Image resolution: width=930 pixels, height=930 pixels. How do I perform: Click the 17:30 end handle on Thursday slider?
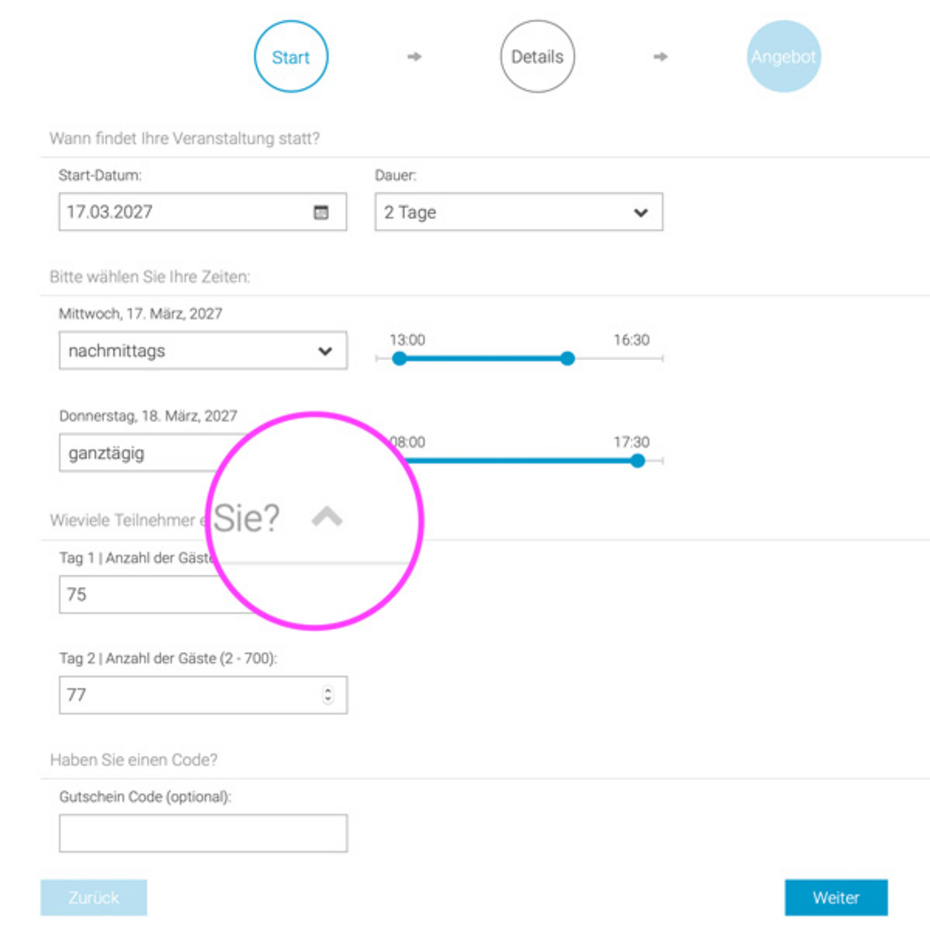(637, 460)
